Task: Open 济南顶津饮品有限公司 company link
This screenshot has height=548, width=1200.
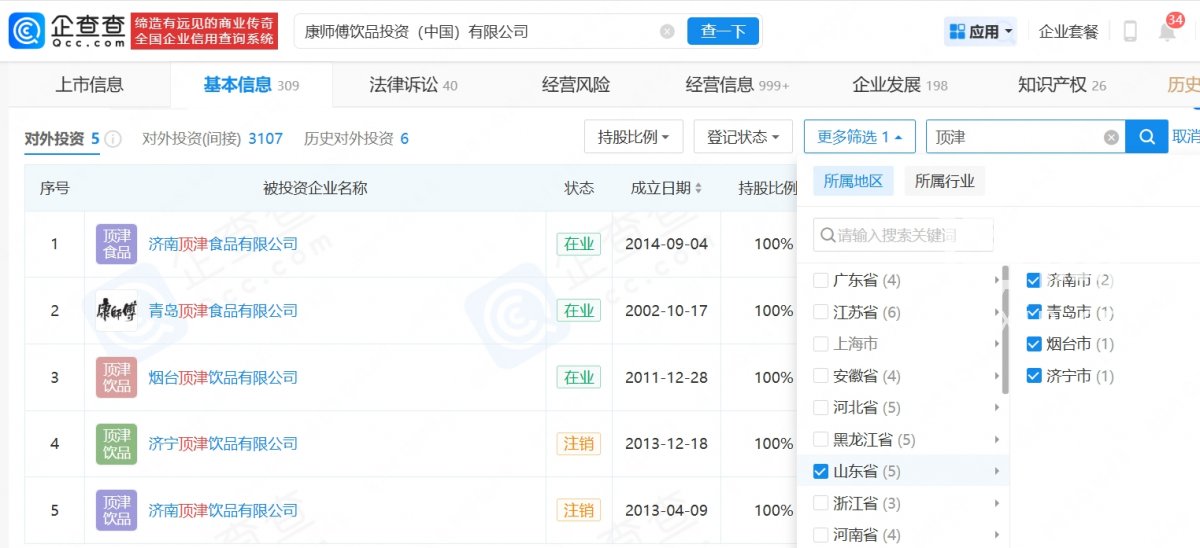Action: coord(223,510)
